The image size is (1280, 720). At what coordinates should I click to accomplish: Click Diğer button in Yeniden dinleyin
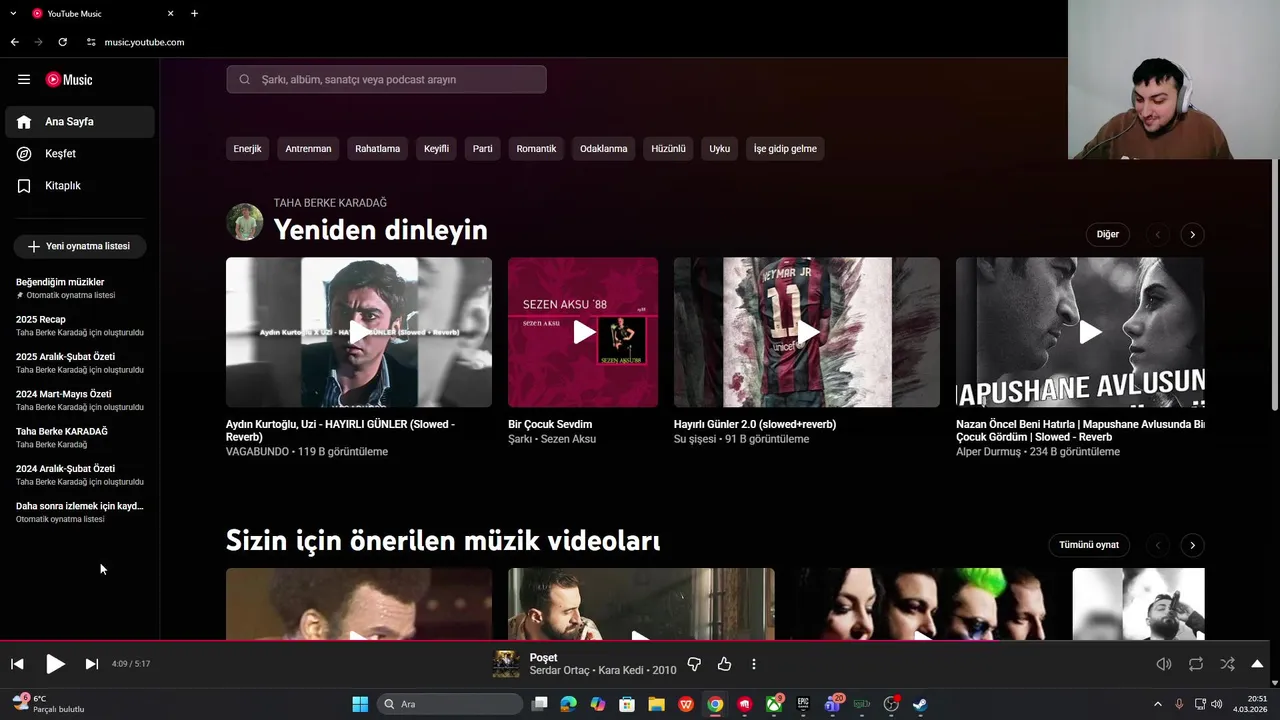click(1108, 234)
